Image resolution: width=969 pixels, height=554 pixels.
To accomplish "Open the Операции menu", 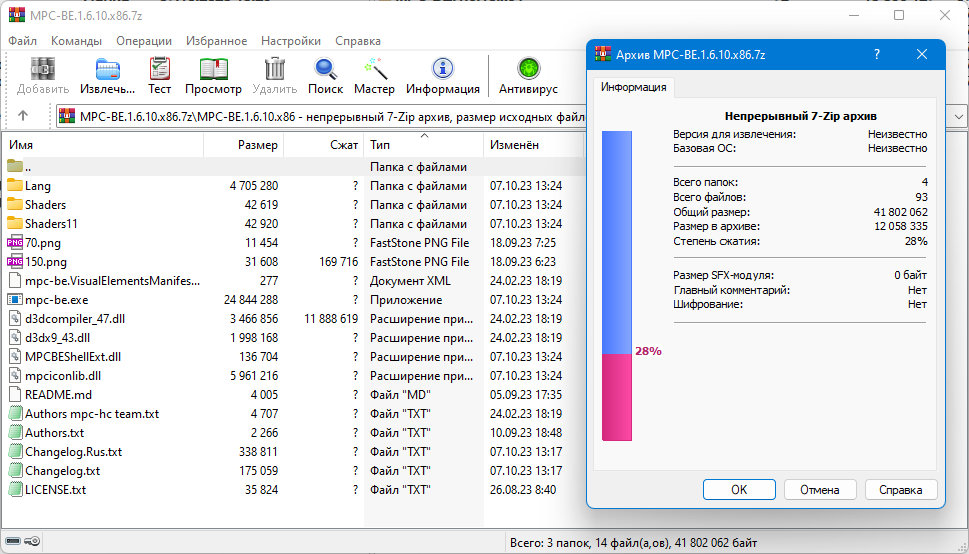I will click(144, 41).
